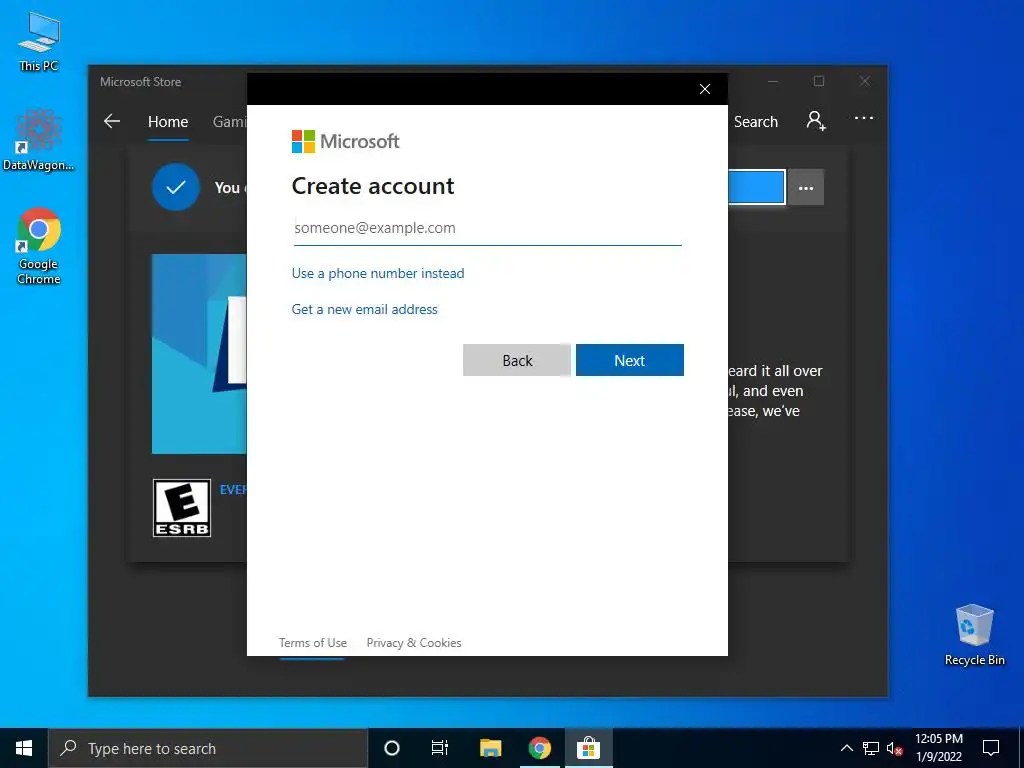Click the taskbar search box
The width and height of the screenshot is (1024, 768).
click(208, 748)
